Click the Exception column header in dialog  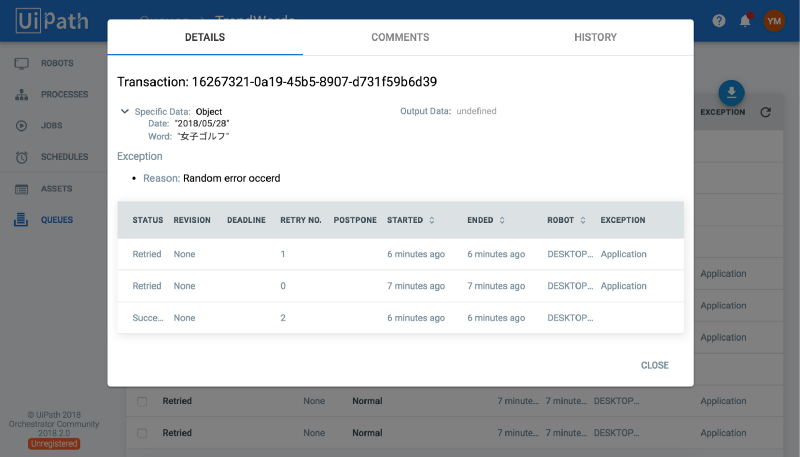point(623,220)
